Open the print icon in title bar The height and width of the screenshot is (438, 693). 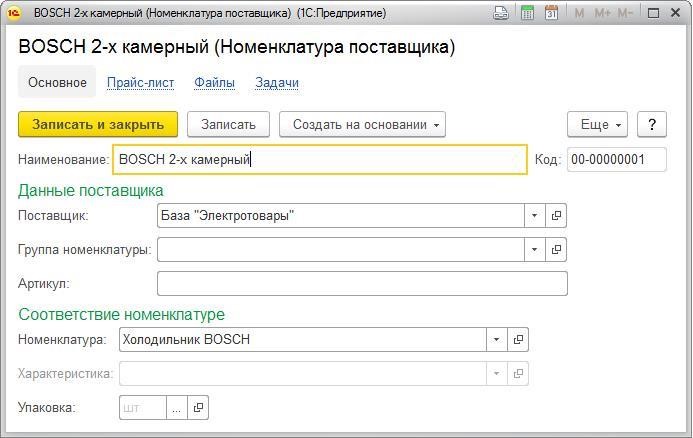coord(501,13)
